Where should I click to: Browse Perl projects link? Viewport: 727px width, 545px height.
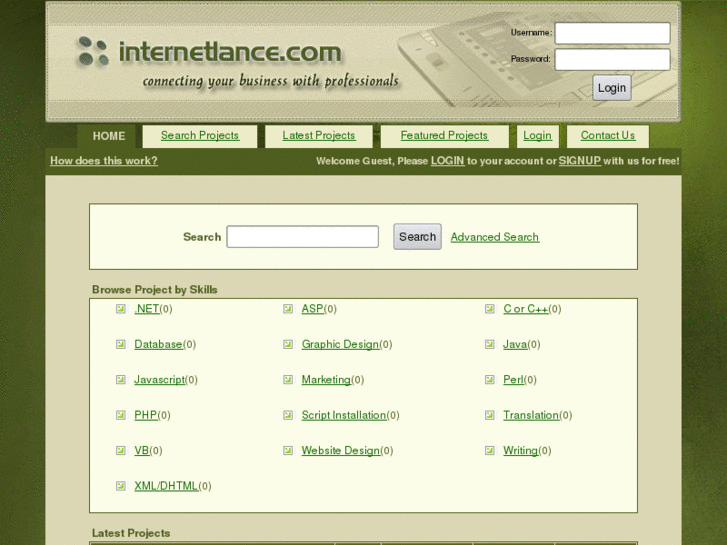(x=513, y=380)
